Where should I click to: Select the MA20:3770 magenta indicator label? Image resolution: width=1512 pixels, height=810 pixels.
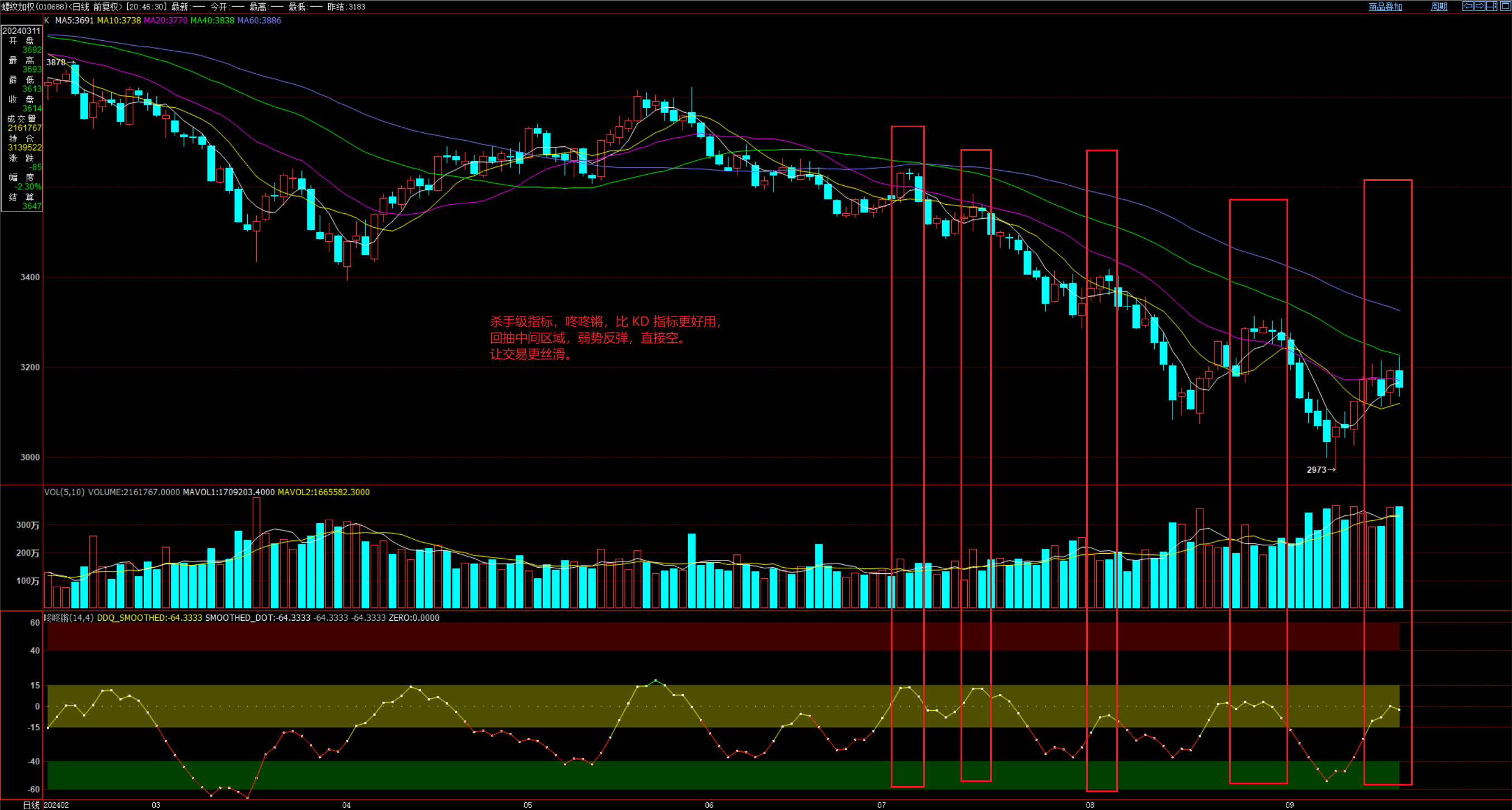point(166,20)
